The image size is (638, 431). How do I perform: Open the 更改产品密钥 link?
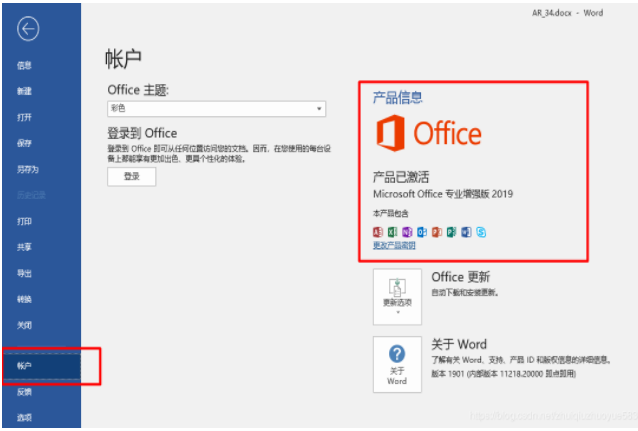[x=394, y=245]
